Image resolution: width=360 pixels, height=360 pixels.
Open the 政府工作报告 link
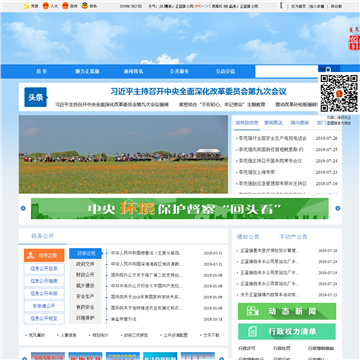(x=136, y=335)
